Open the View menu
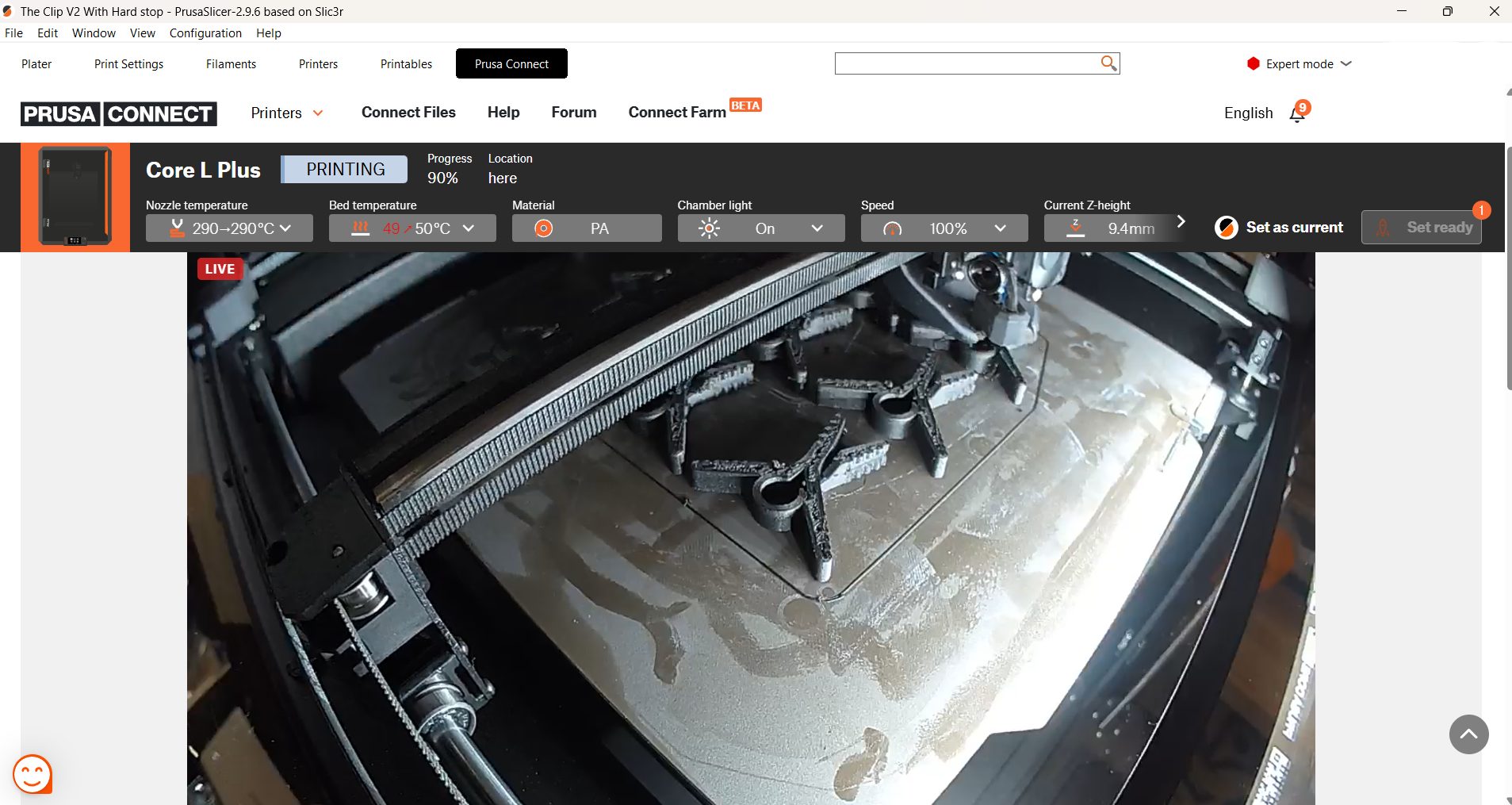 (x=143, y=33)
